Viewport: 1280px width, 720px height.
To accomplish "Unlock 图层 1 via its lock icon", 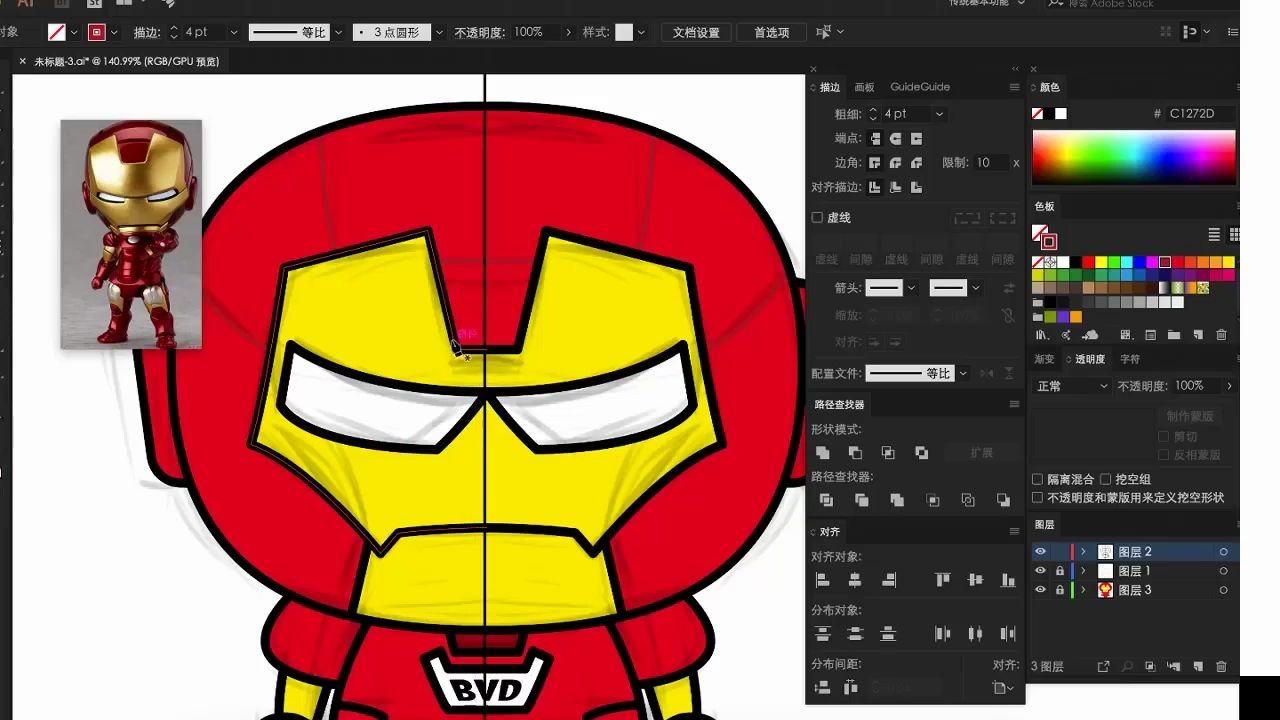I will [1060, 571].
